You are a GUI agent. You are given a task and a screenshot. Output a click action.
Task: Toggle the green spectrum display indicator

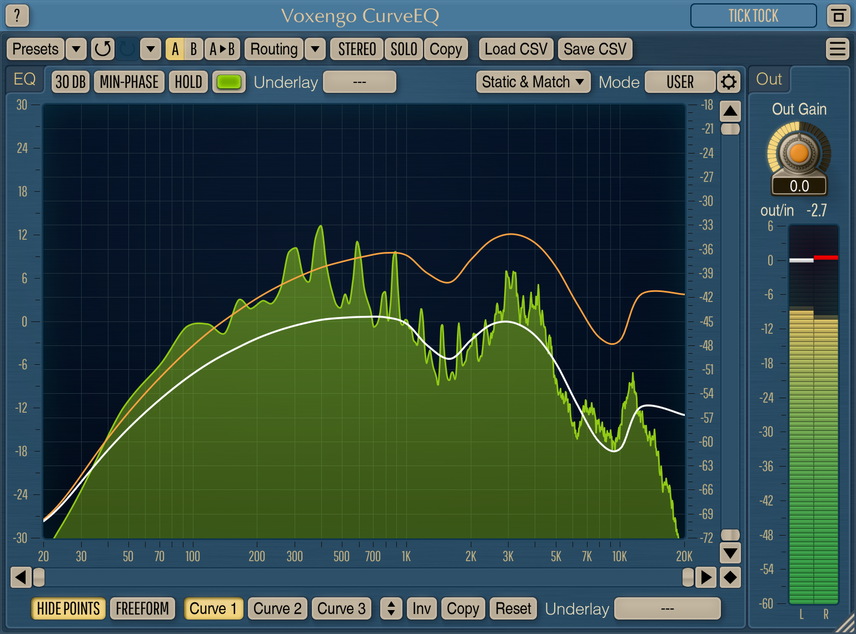pos(229,82)
